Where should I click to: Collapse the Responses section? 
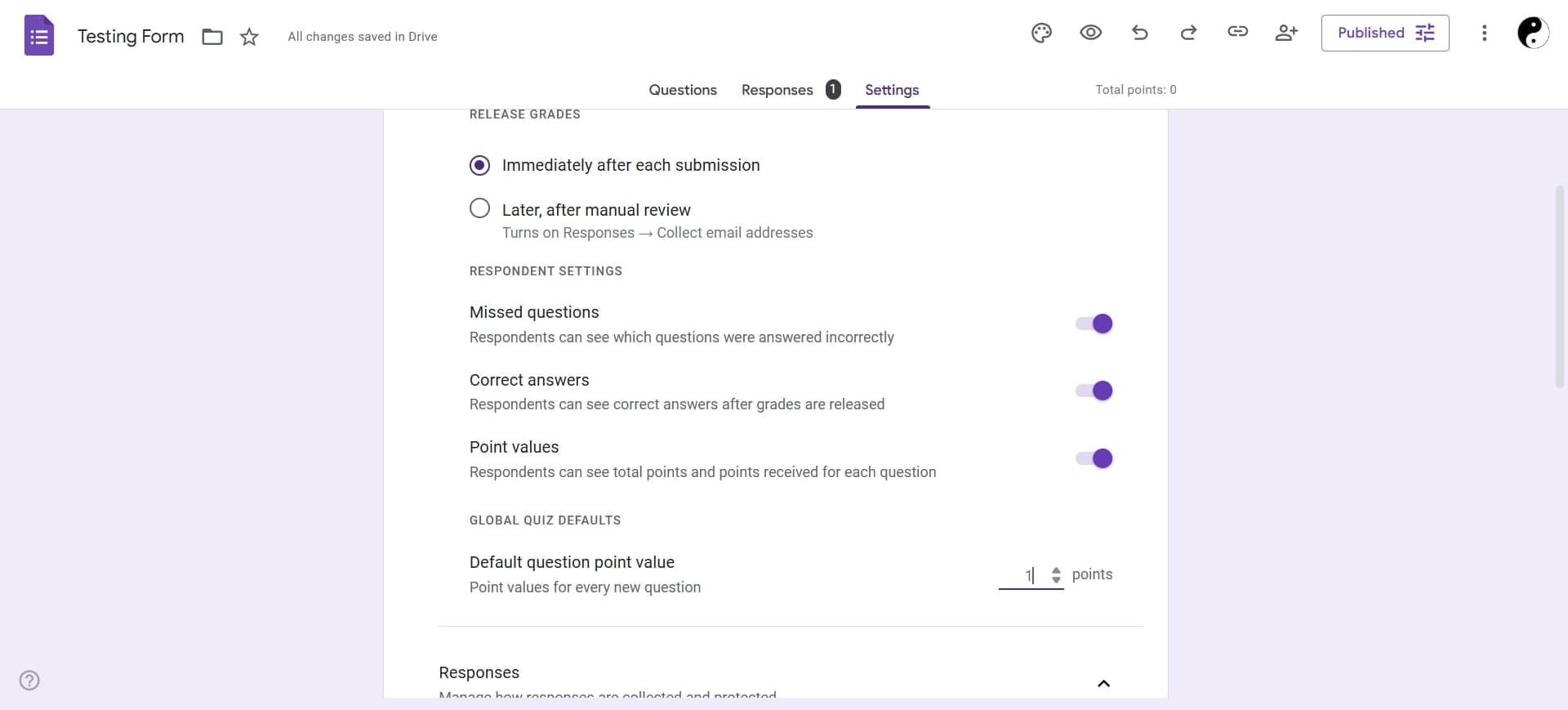(1103, 684)
